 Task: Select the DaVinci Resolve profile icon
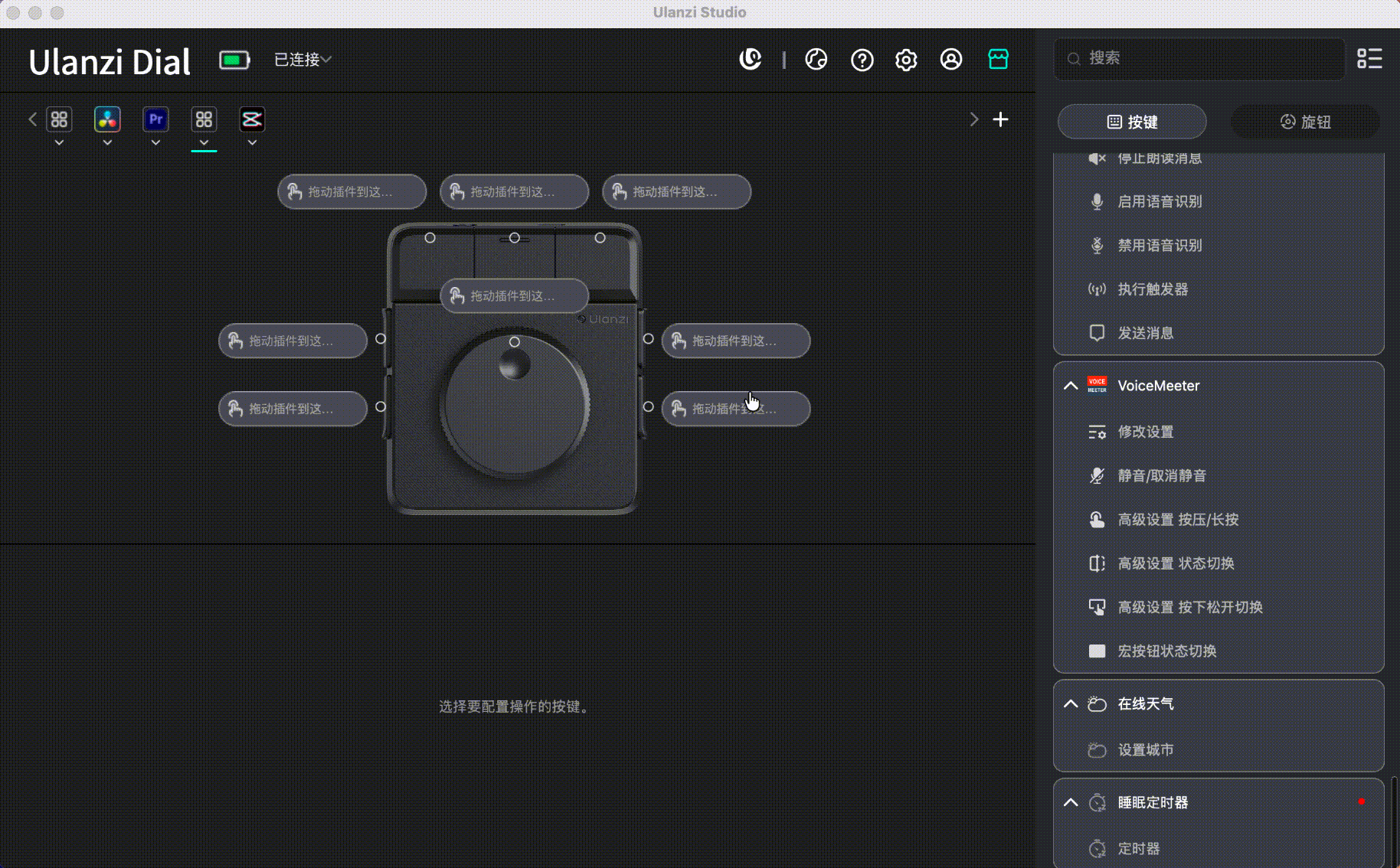(107, 119)
